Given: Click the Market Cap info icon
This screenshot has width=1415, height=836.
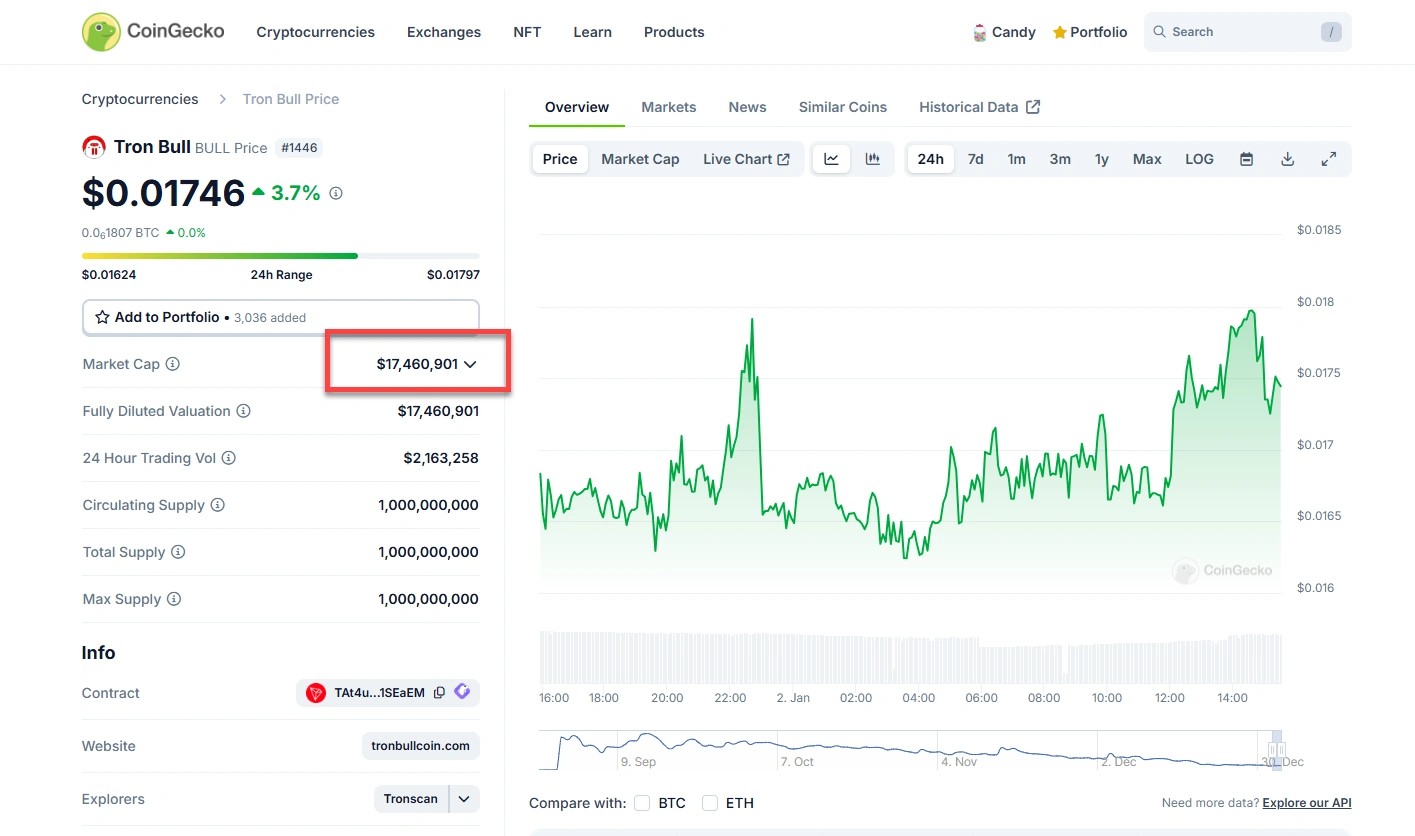Looking at the screenshot, I should (173, 364).
